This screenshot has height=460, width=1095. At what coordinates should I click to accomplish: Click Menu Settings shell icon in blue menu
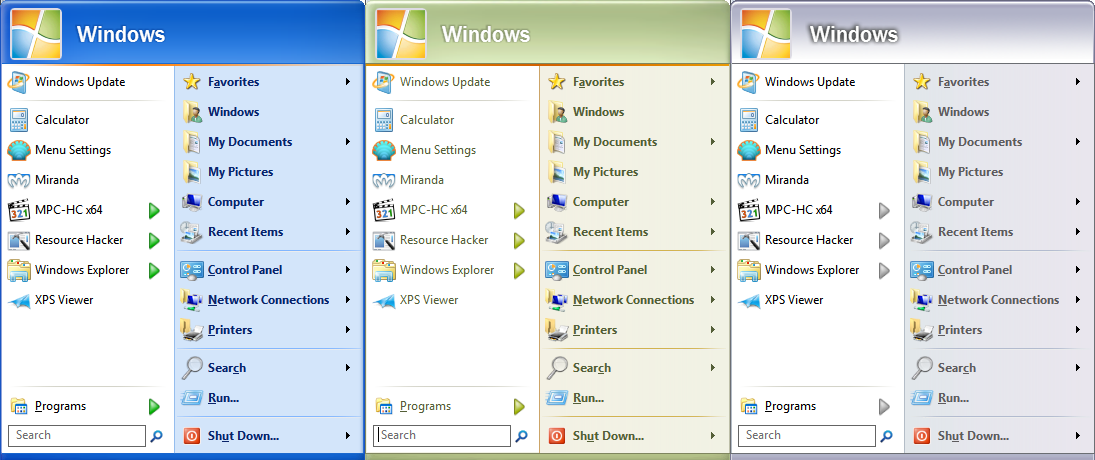pyautogui.click(x=19, y=150)
